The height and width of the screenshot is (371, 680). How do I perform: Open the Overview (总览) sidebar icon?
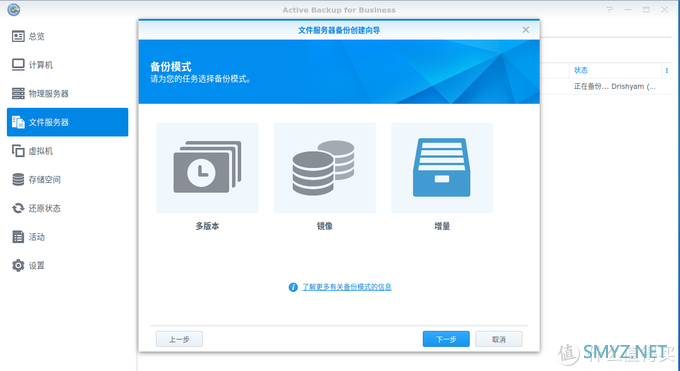tap(18, 36)
